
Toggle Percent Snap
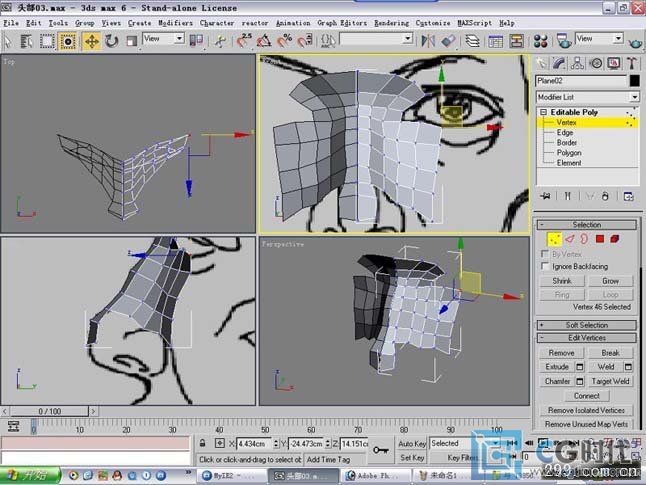284,41
